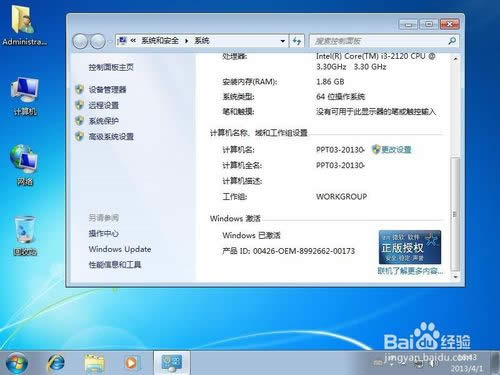
Task: Open 系统保护 link
Action: 104,121
